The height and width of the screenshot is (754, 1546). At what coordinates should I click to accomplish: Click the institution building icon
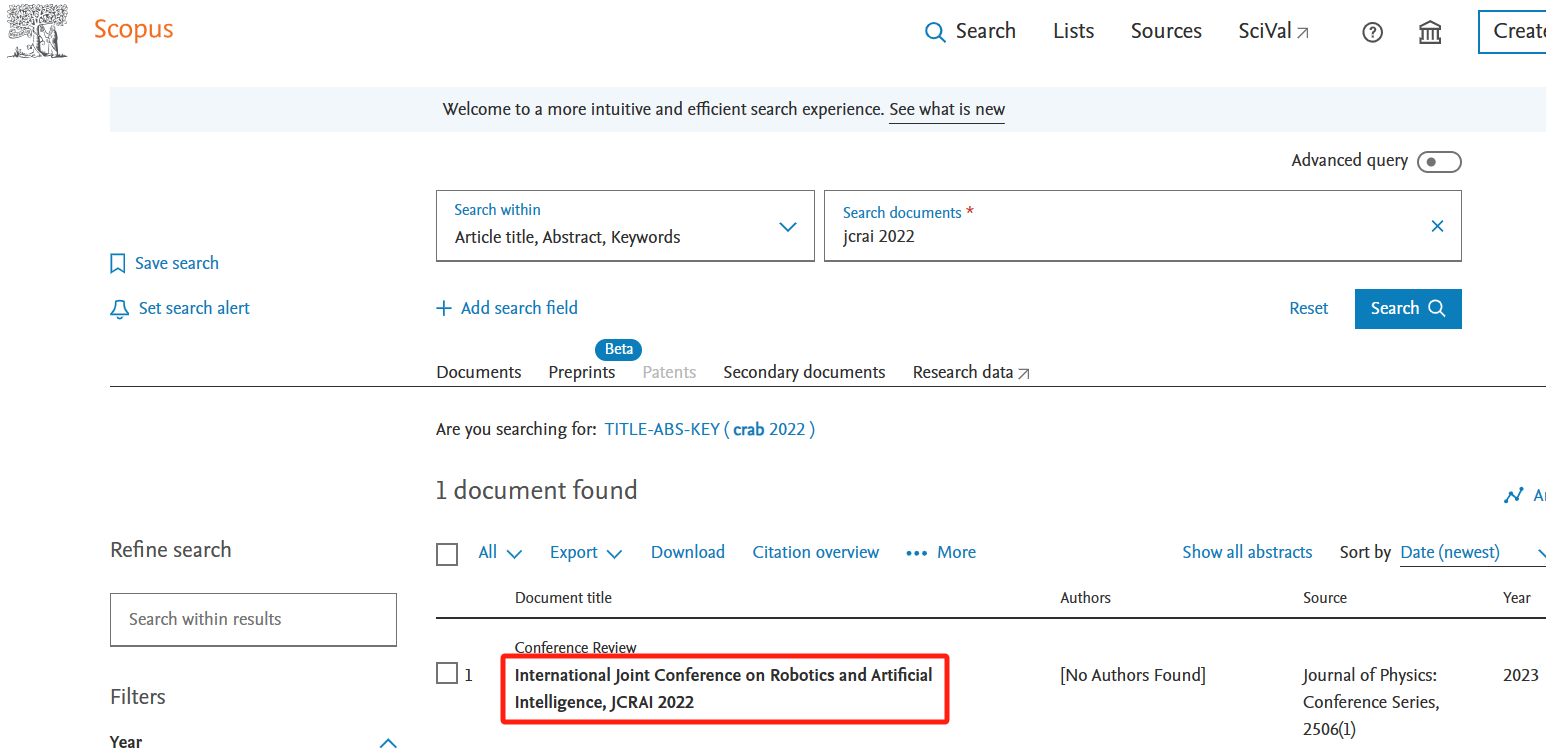click(1430, 32)
